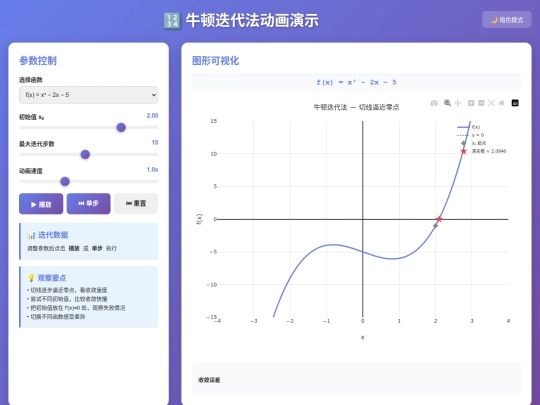
Task: Click the 播放 play button
Action: (41, 204)
